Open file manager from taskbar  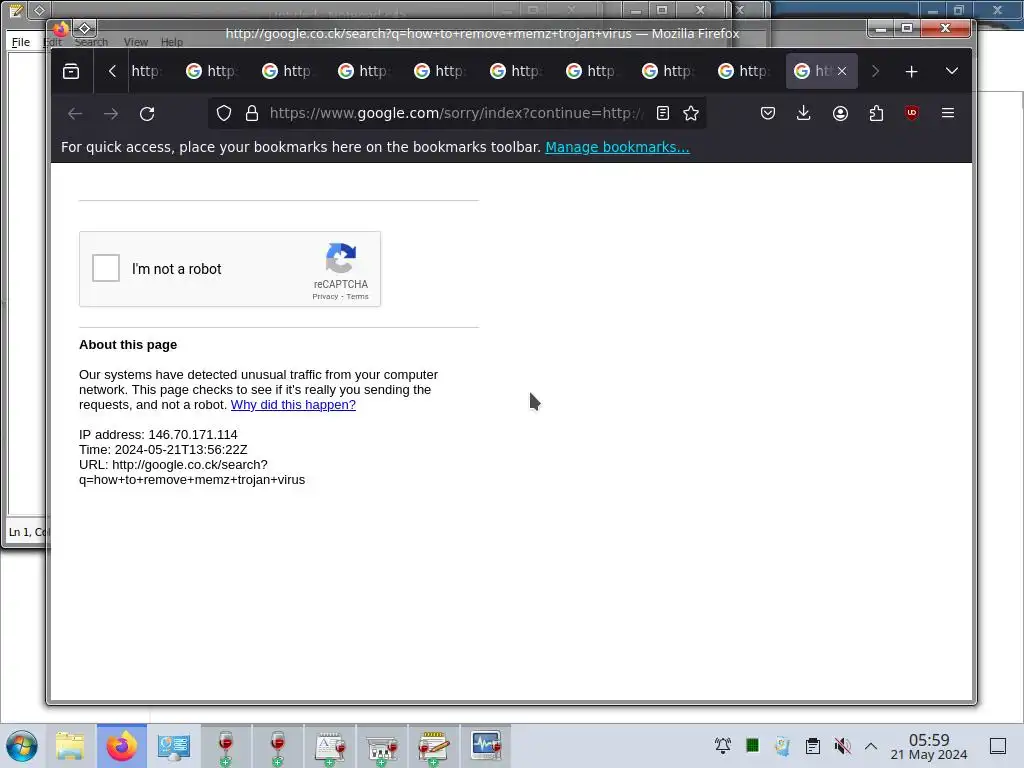click(x=70, y=746)
